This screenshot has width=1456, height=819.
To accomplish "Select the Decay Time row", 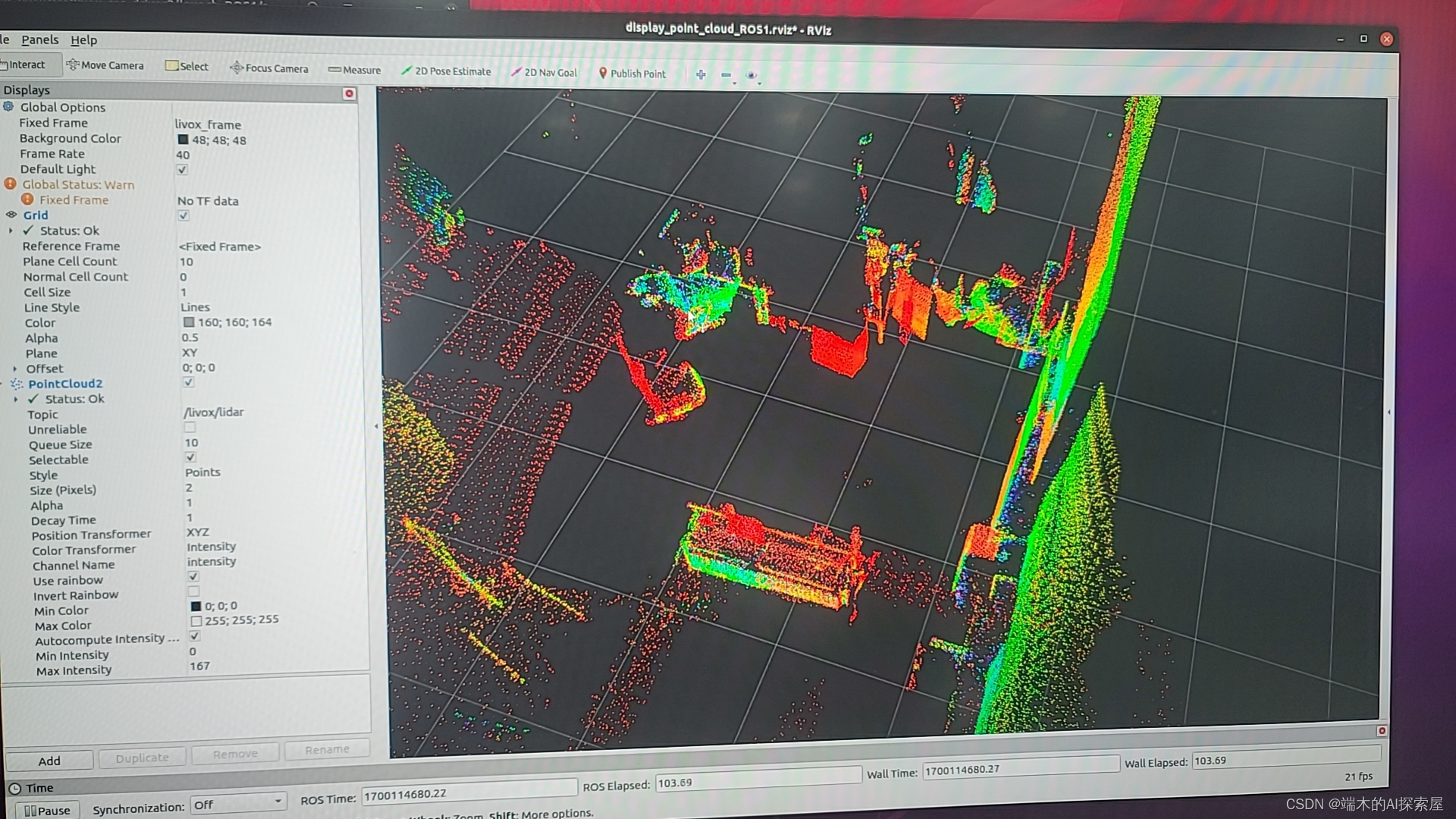I will [x=182, y=519].
